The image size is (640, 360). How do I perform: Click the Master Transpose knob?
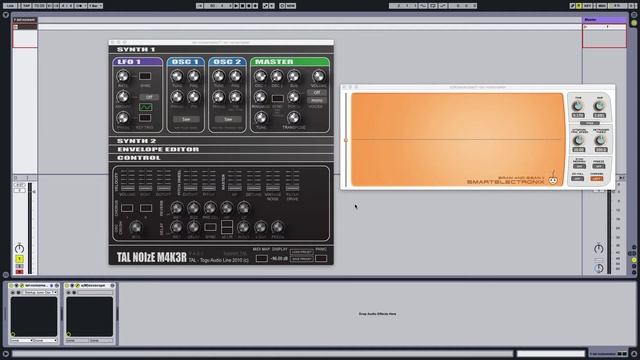(x=293, y=118)
